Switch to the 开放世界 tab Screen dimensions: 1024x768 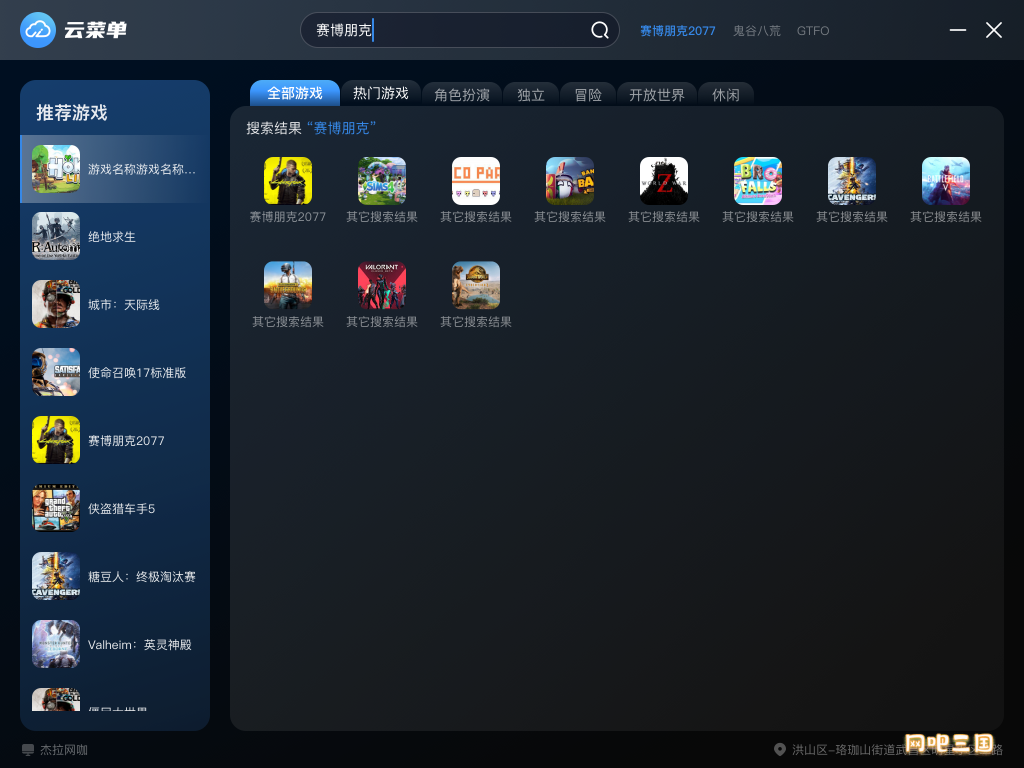(x=656, y=95)
